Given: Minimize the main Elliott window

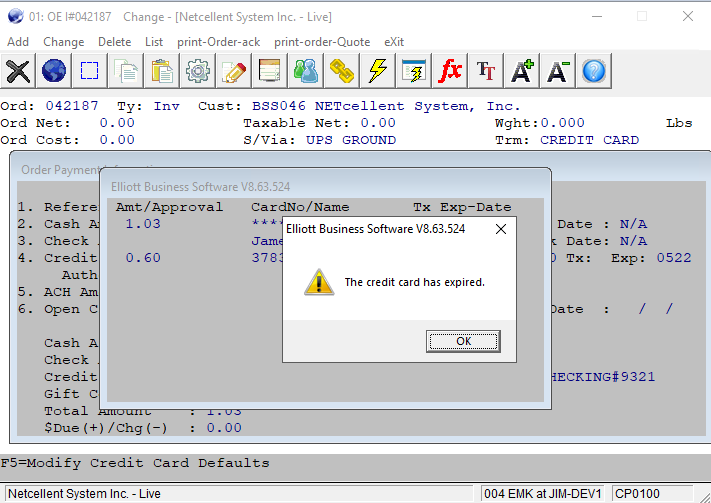Looking at the screenshot, I should coord(597,16).
